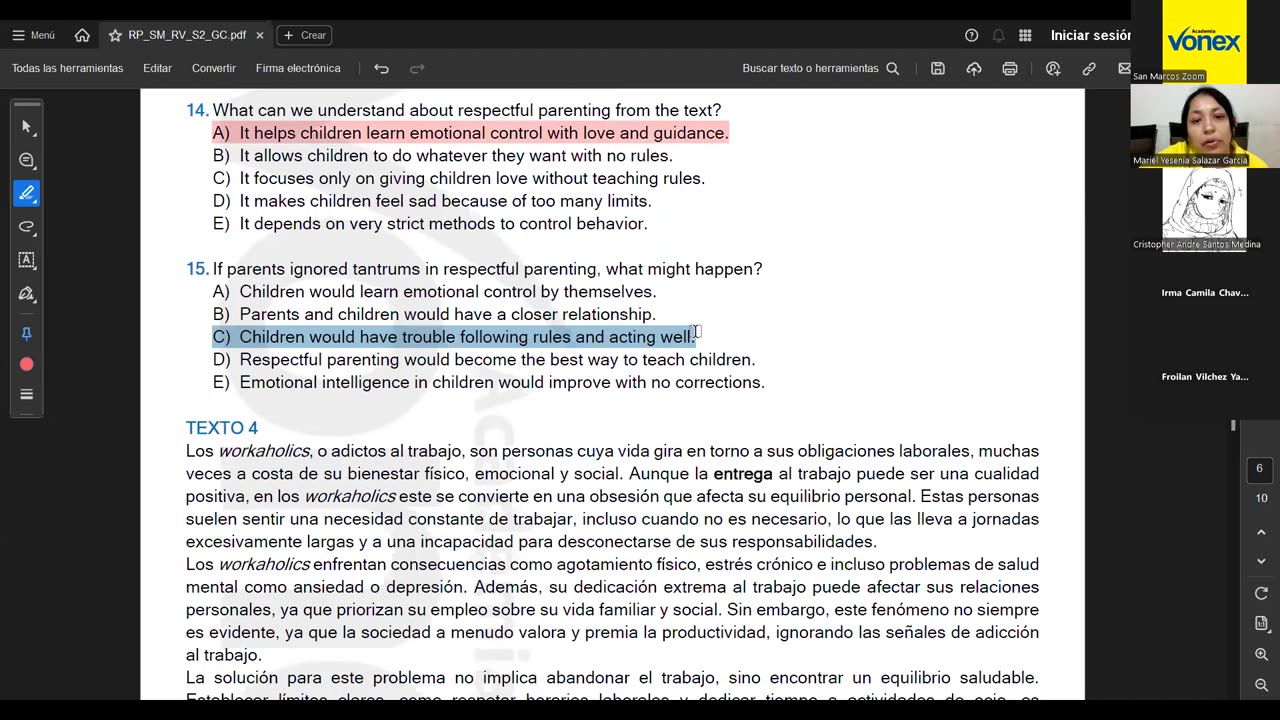
Task: Upload file to cloud icon
Action: click(974, 68)
